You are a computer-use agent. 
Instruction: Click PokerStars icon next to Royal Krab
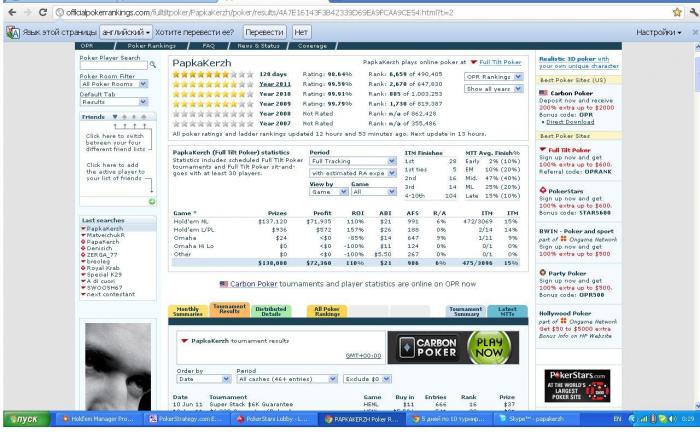83,268
